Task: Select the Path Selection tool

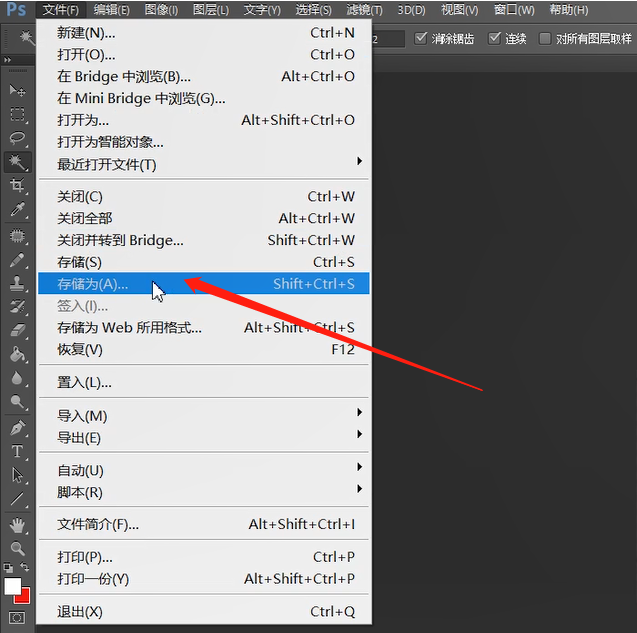Action: pyautogui.click(x=17, y=475)
